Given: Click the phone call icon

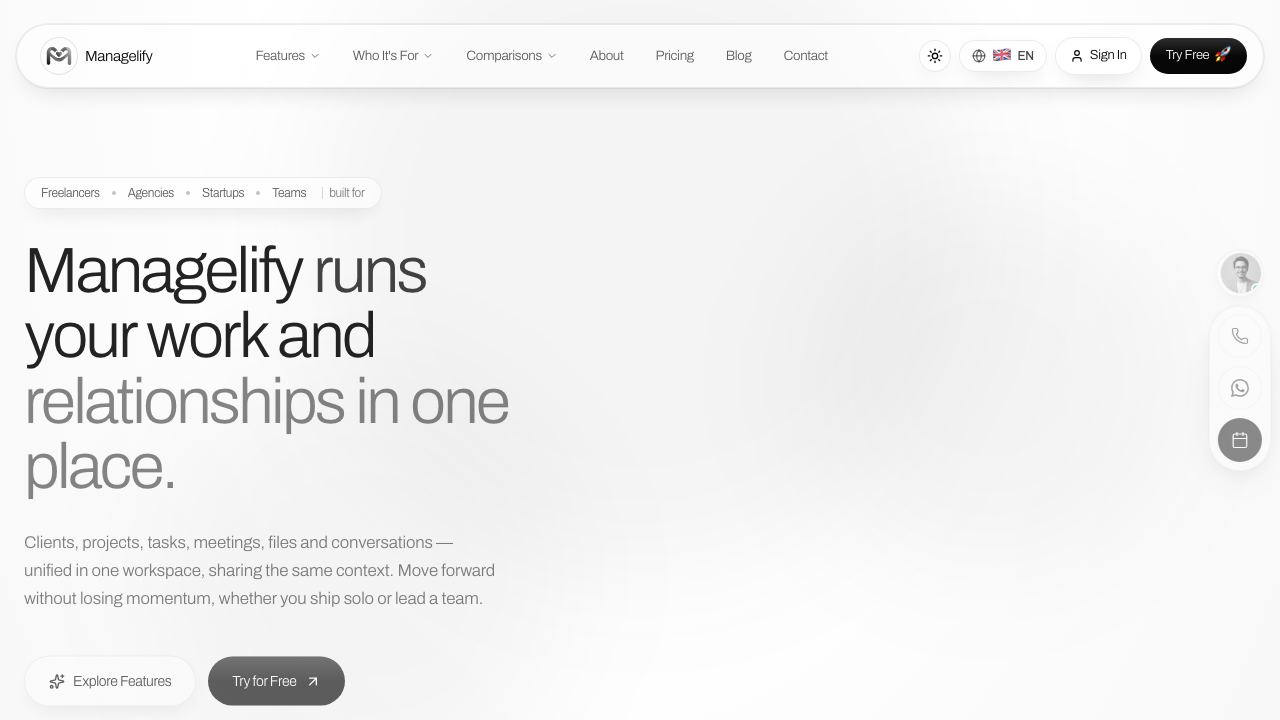Looking at the screenshot, I should 1240,336.
